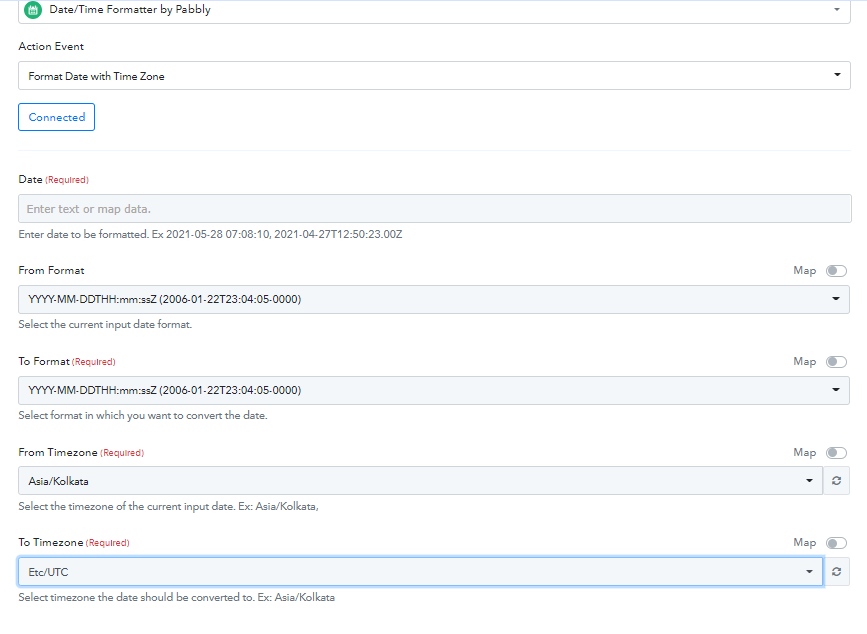867x634 pixels.
Task: Click the Action Event label
Action: [51, 46]
